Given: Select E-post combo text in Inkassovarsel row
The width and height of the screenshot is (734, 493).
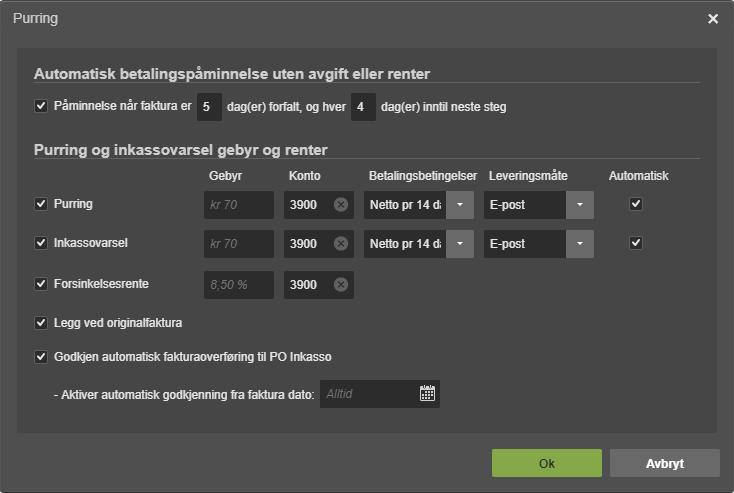Looking at the screenshot, I should 525,243.
